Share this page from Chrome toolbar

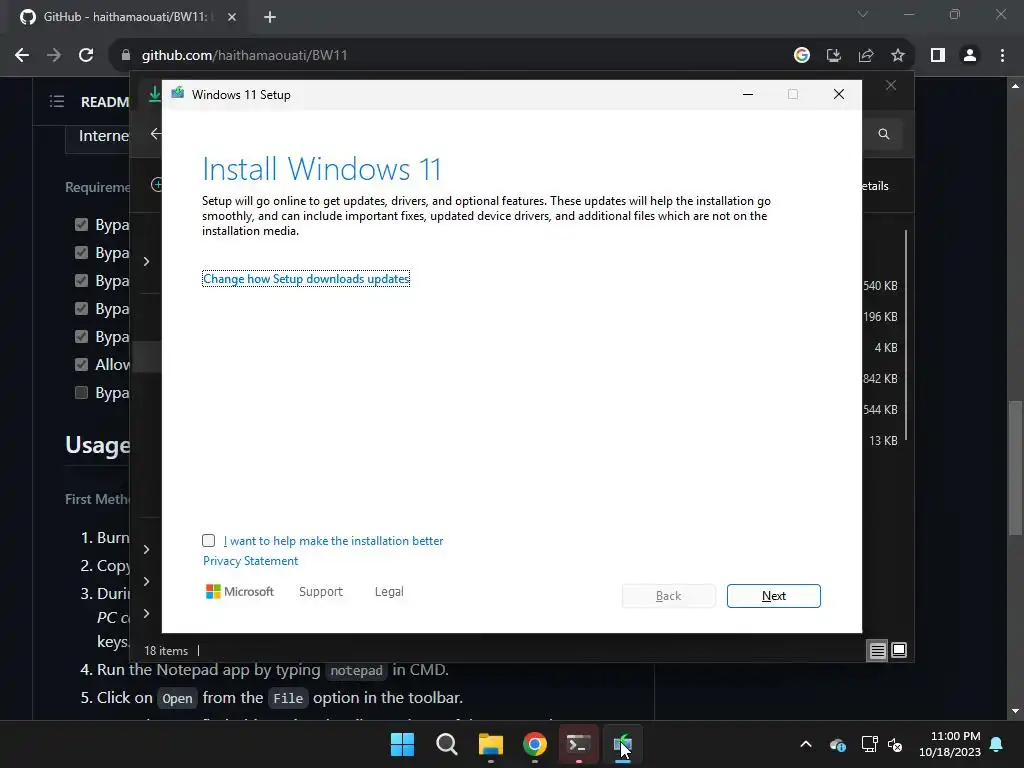[x=866, y=56]
